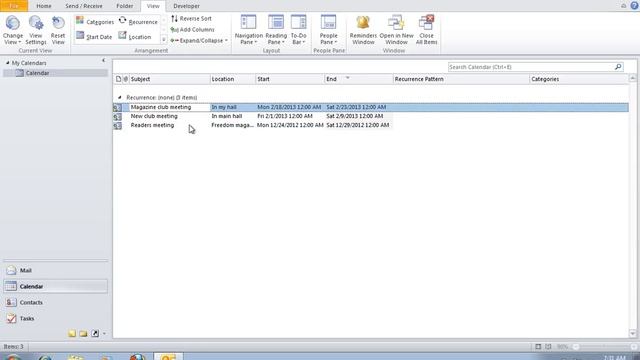This screenshot has height=360, width=640.
Task: Arrange items by Recurrence
Action: (138, 22)
